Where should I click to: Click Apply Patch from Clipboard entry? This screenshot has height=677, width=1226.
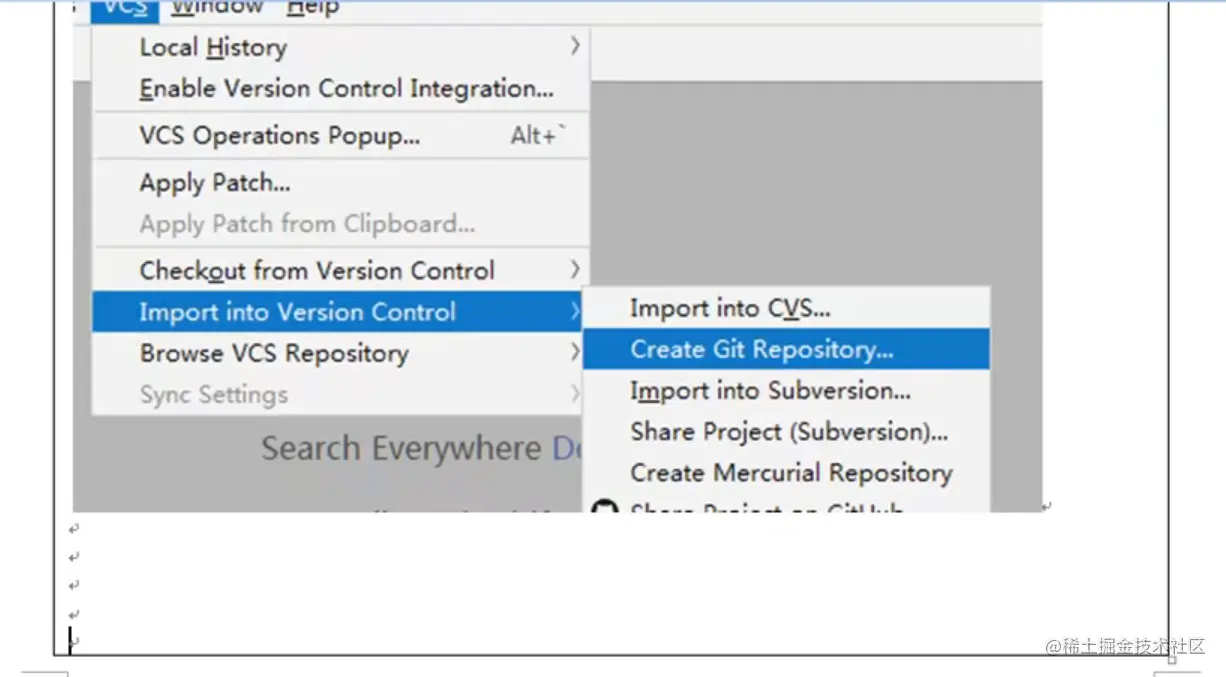pos(307,224)
